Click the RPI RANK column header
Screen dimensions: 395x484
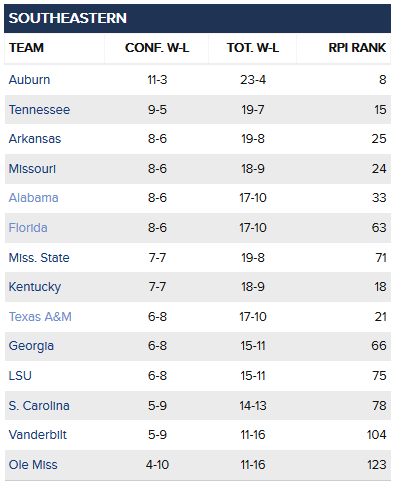[x=357, y=48]
